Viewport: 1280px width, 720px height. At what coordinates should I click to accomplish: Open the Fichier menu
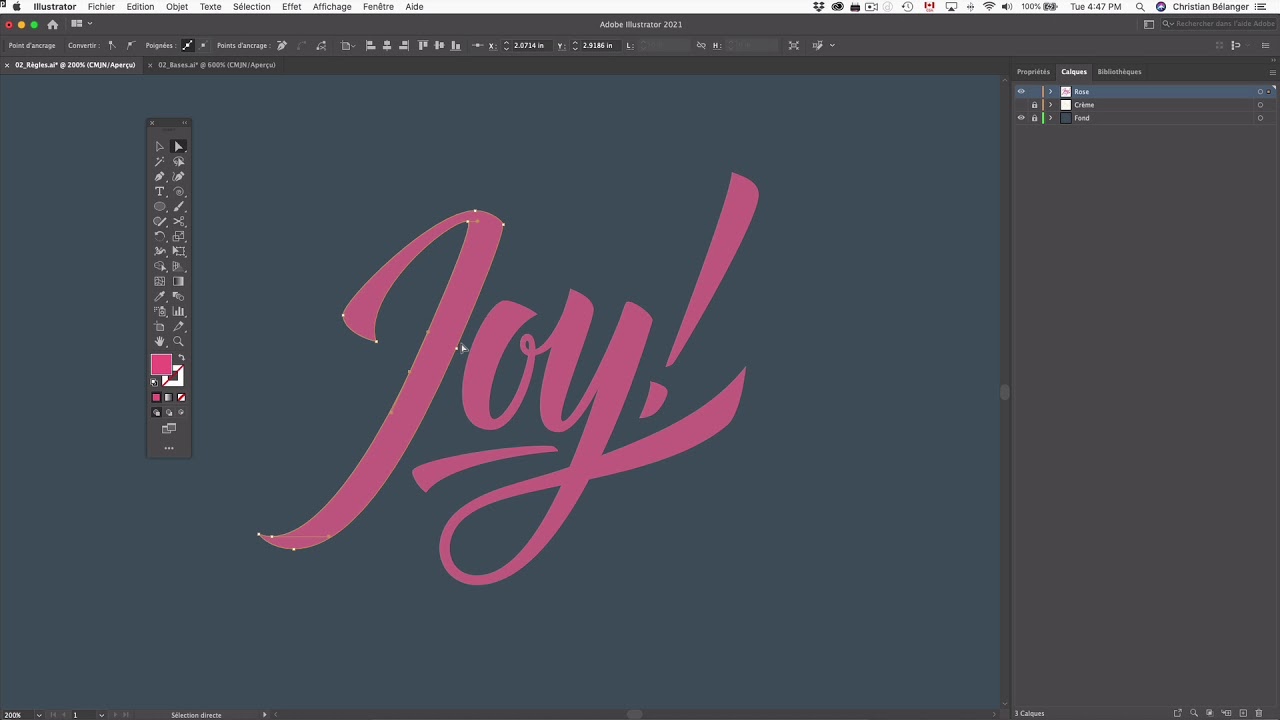(101, 7)
